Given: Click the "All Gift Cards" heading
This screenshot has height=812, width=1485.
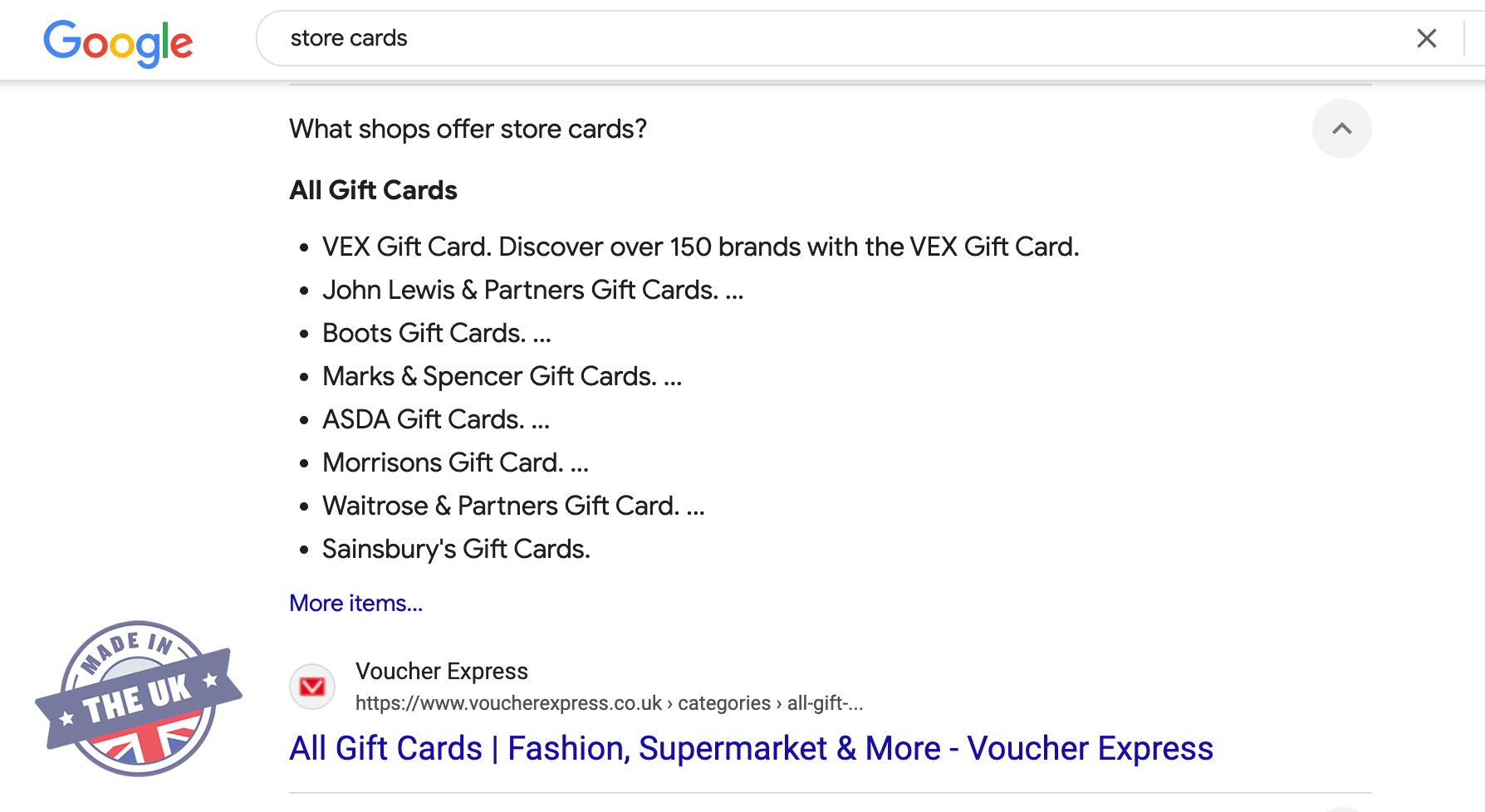Looking at the screenshot, I should pos(373,190).
